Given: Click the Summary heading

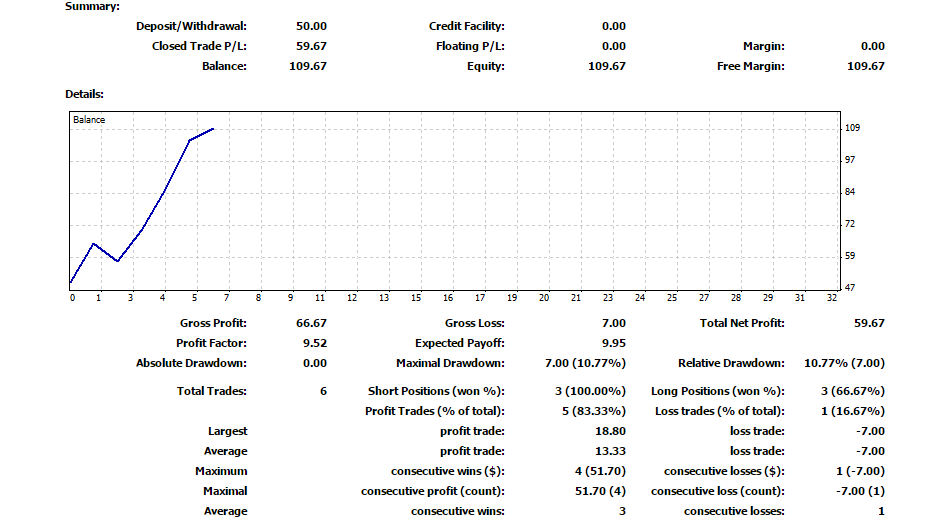Looking at the screenshot, I should click(92, 7).
